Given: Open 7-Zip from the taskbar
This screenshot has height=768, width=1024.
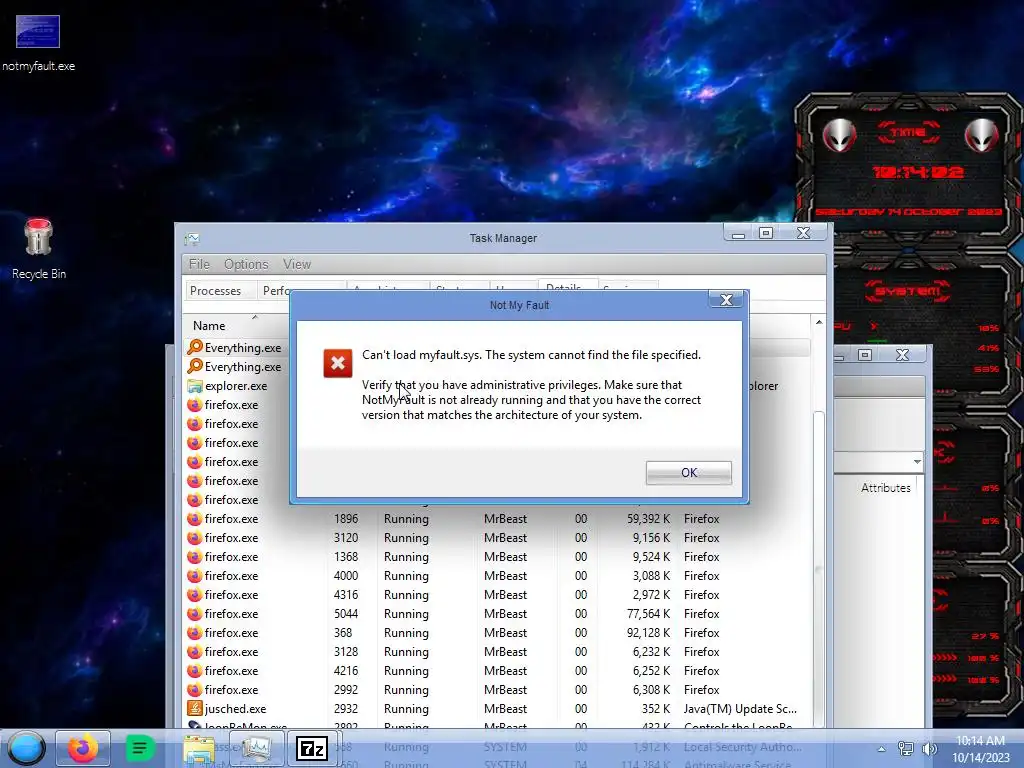Looking at the screenshot, I should coord(312,748).
